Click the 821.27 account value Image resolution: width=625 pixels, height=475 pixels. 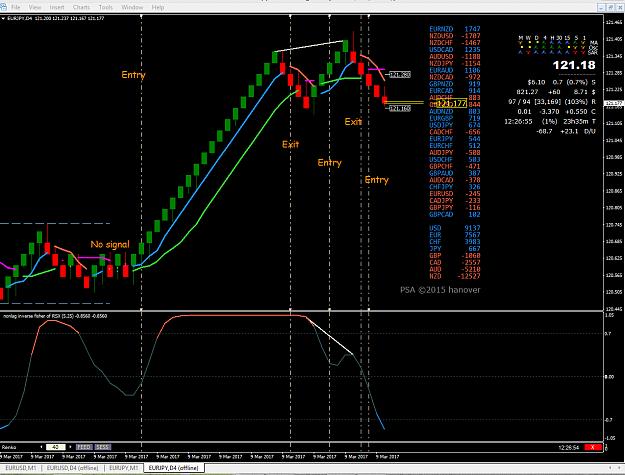coord(527,92)
